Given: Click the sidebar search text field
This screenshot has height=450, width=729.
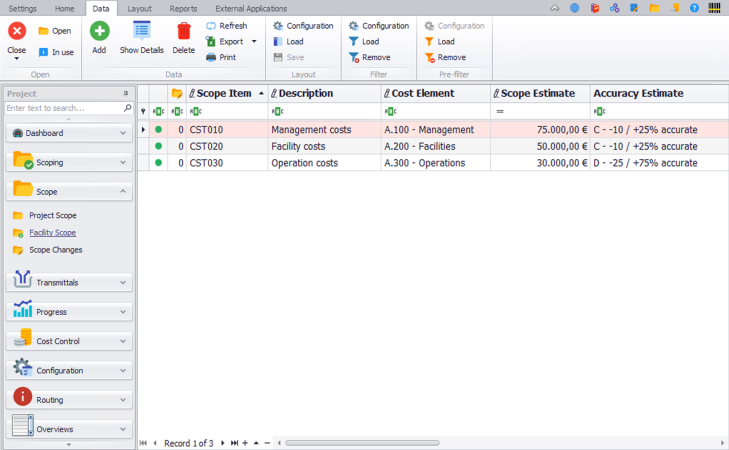Looking at the screenshot, I should (63, 108).
